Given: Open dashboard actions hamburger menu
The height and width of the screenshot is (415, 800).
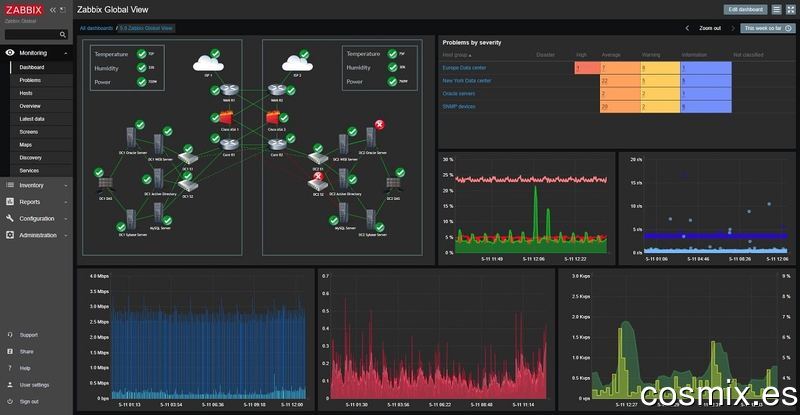Looking at the screenshot, I should click(x=777, y=10).
